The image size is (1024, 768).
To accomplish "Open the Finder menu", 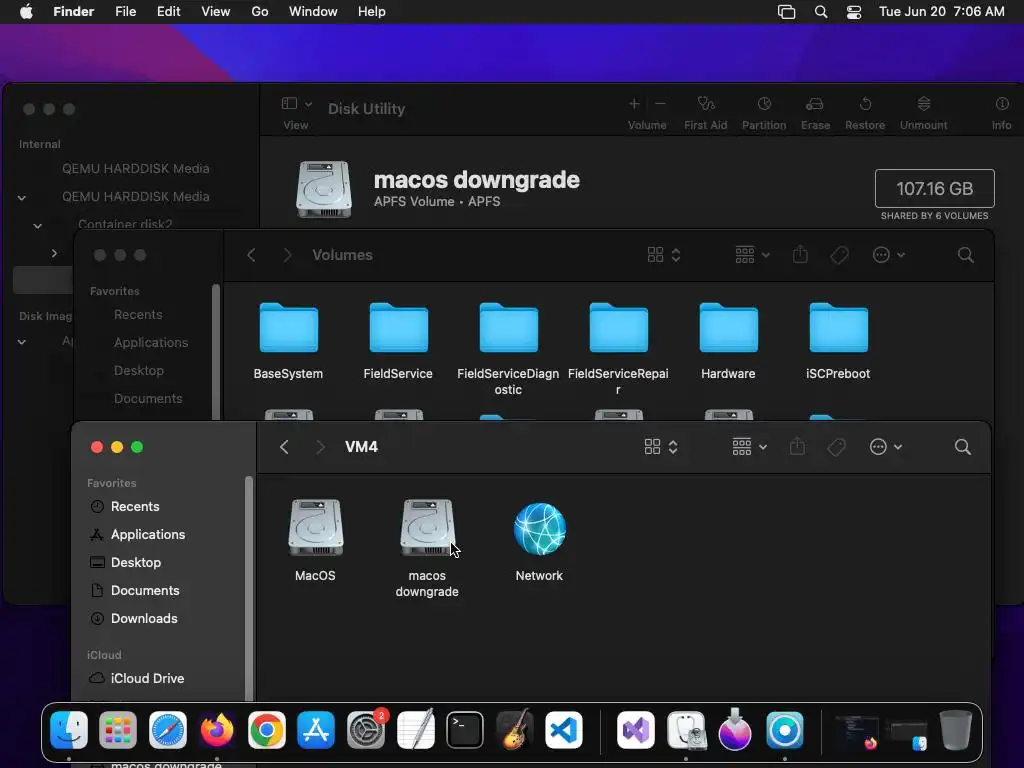I will click(x=73, y=12).
